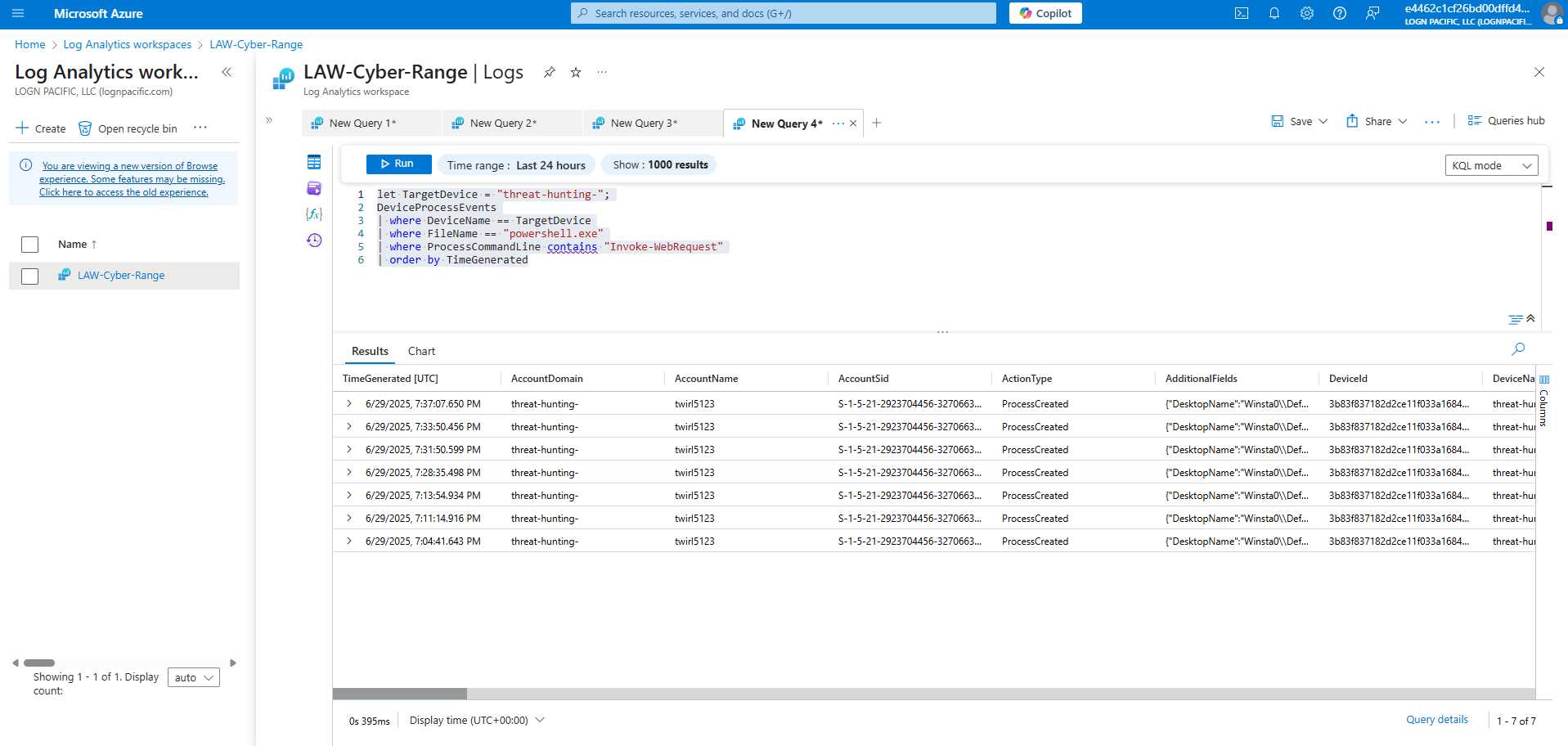Focus the Azure search resources box
This screenshot has width=1568, height=746.
coord(784,13)
